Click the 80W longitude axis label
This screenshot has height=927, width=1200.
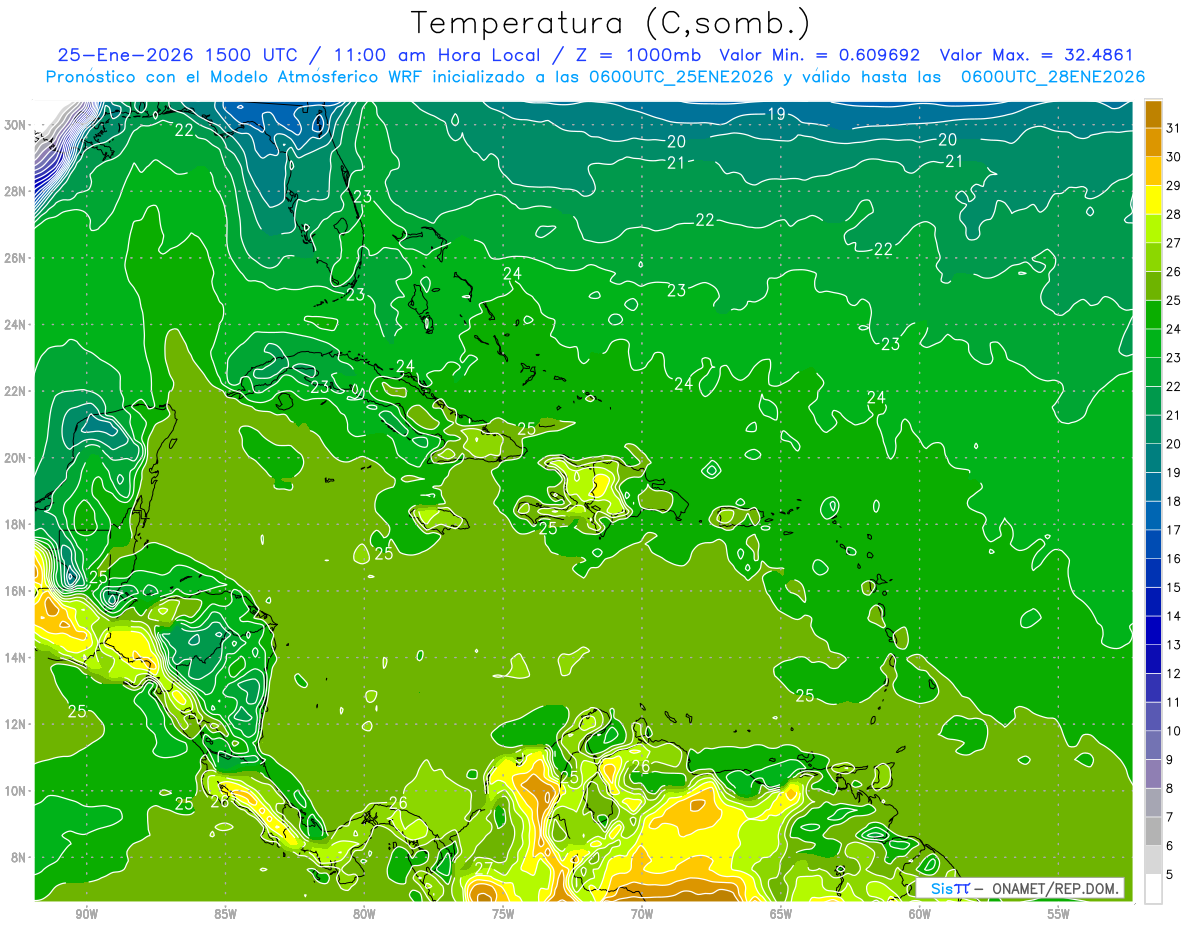364,914
